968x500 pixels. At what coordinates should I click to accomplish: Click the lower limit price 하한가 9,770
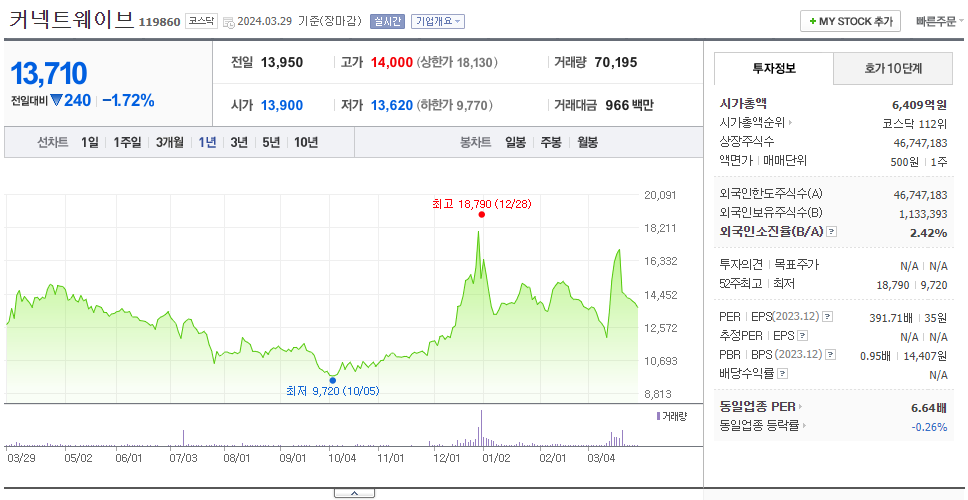(x=455, y=106)
